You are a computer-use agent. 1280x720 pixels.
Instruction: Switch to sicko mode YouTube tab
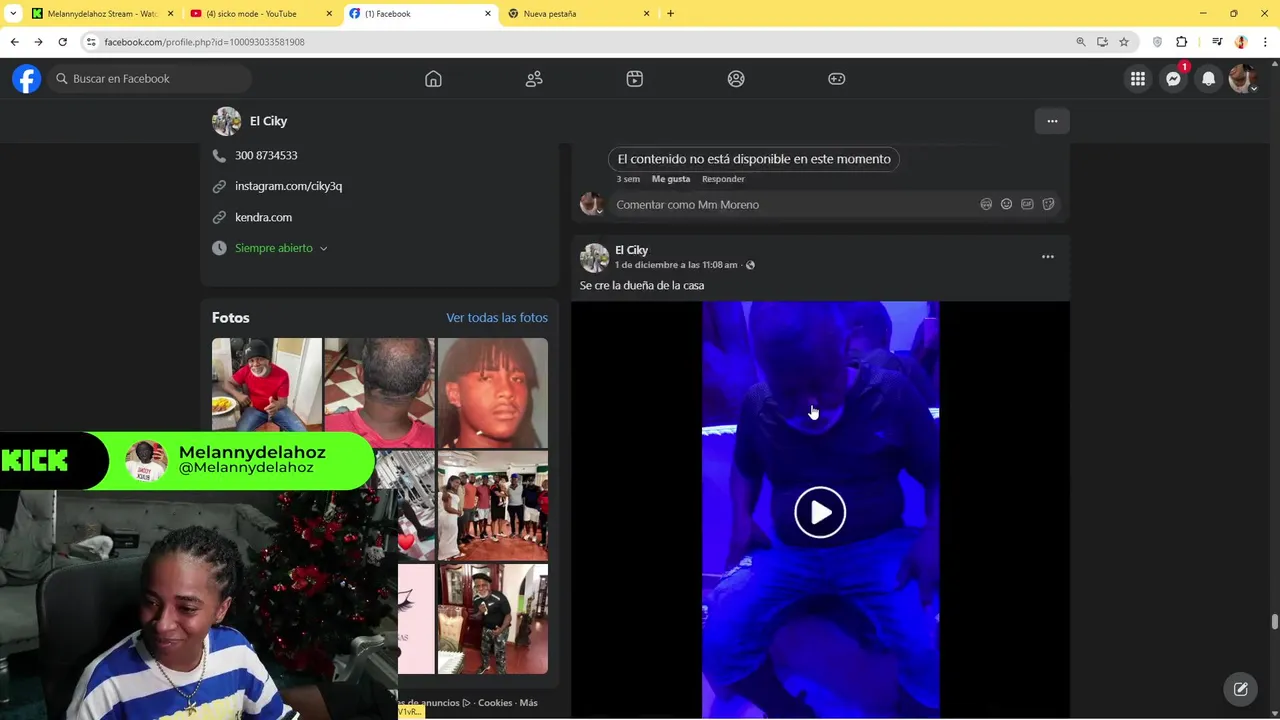(x=259, y=14)
